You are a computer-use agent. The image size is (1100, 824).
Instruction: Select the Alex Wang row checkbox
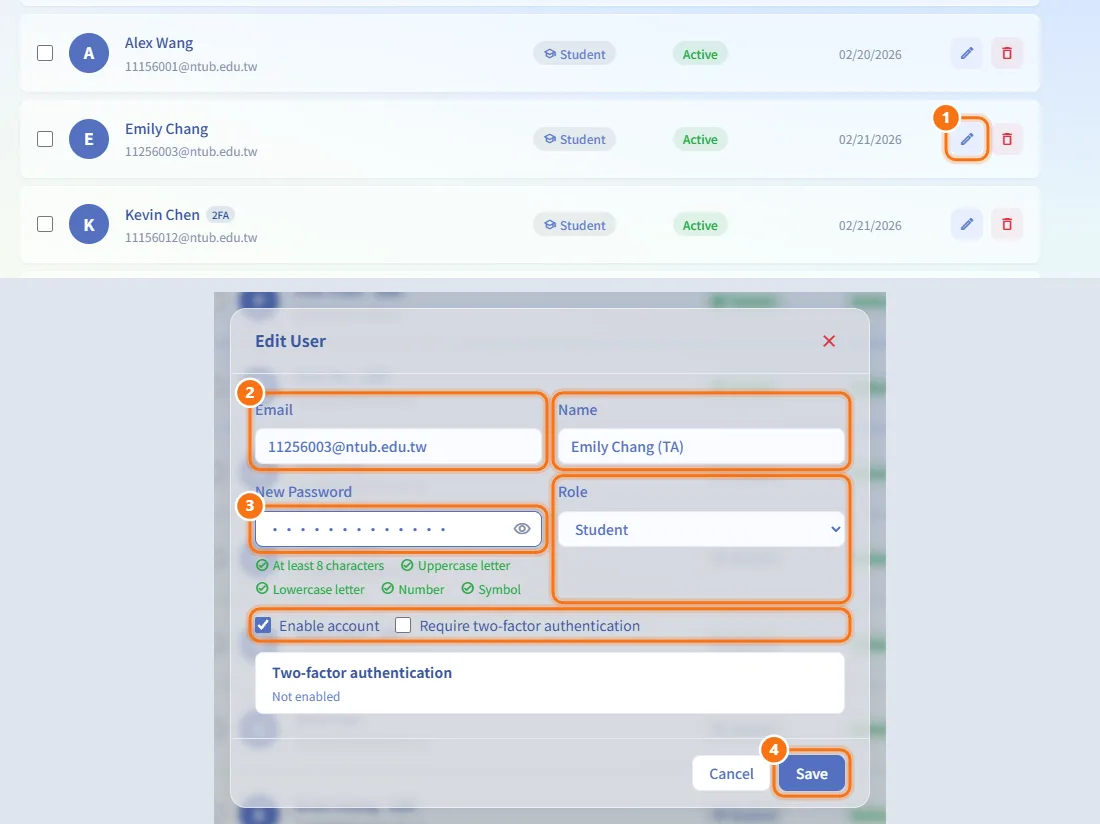pos(45,53)
